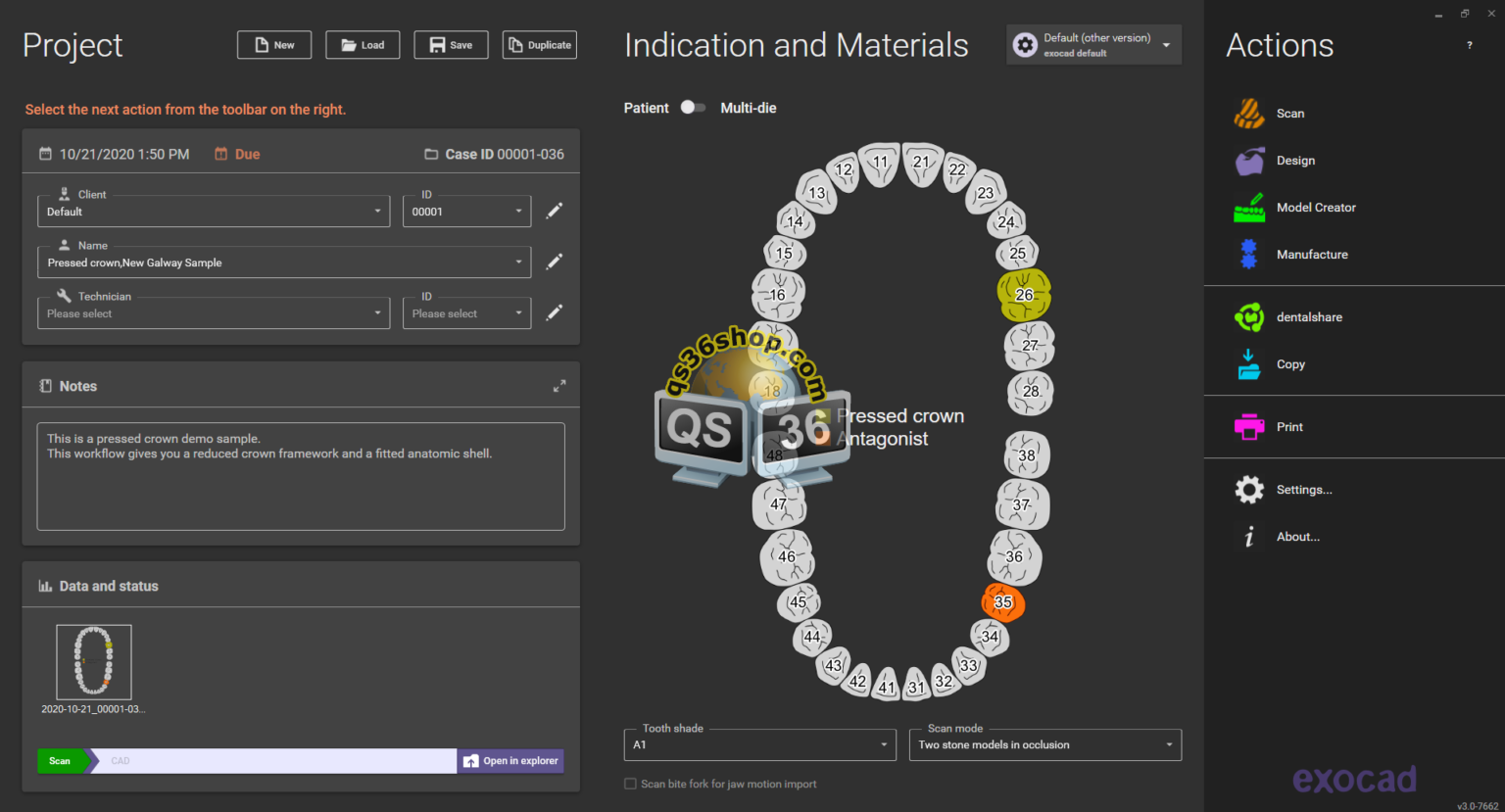Show About information

point(1297,536)
